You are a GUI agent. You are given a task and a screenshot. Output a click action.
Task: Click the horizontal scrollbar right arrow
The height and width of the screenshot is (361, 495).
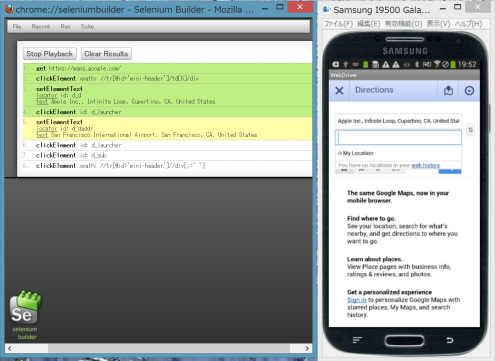coord(307,348)
